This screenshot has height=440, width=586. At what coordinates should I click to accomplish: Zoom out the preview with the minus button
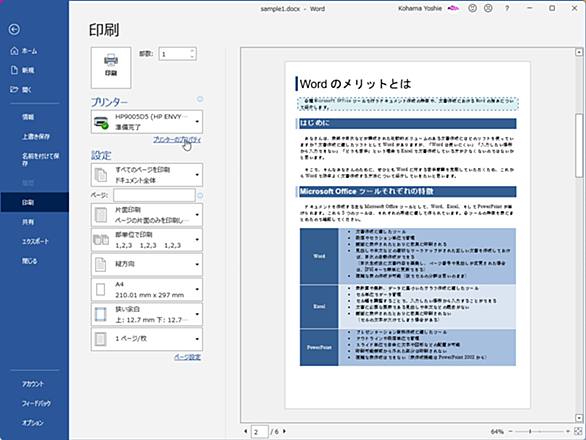511,431
